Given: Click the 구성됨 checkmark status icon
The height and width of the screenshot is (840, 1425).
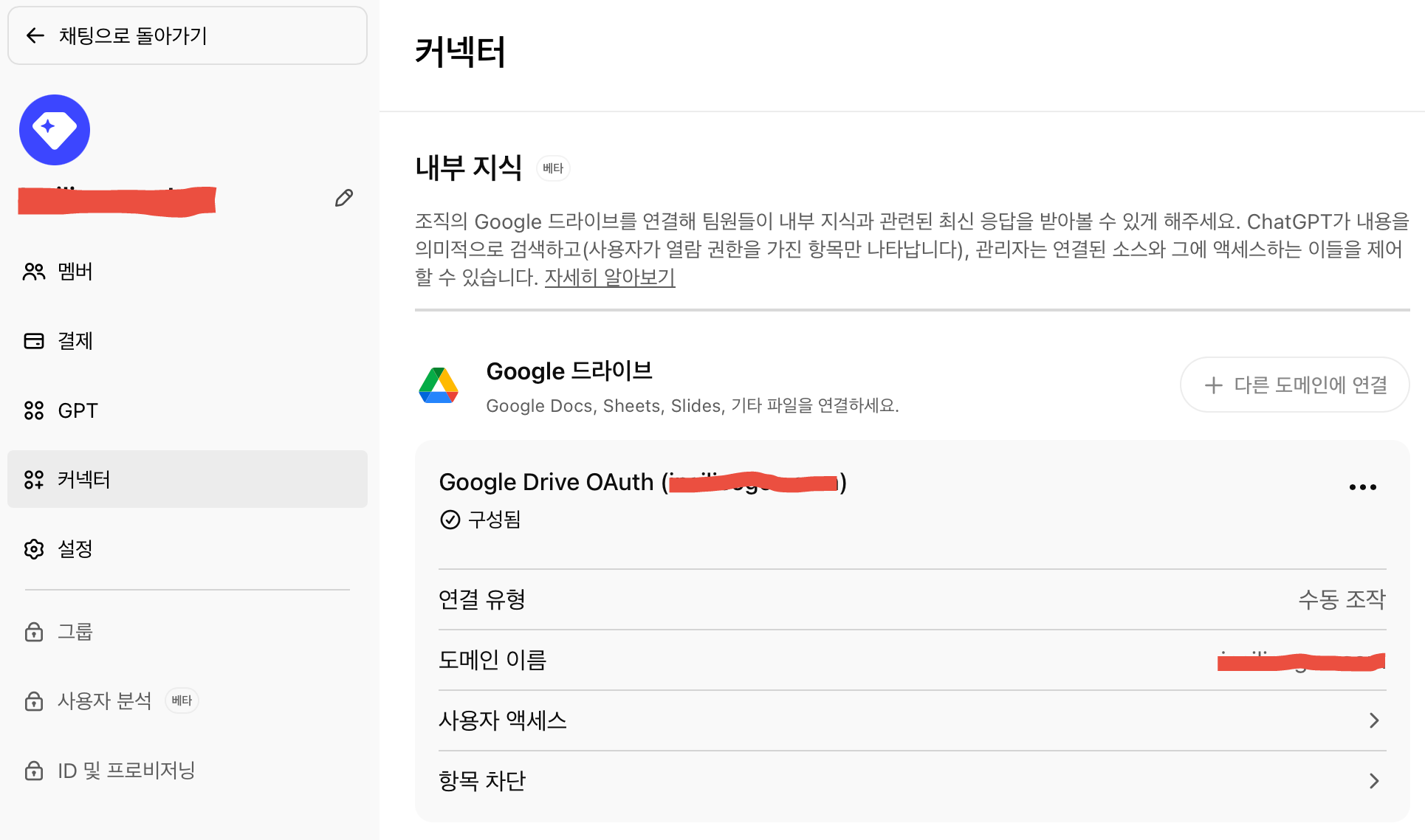Looking at the screenshot, I should tap(450, 520).
